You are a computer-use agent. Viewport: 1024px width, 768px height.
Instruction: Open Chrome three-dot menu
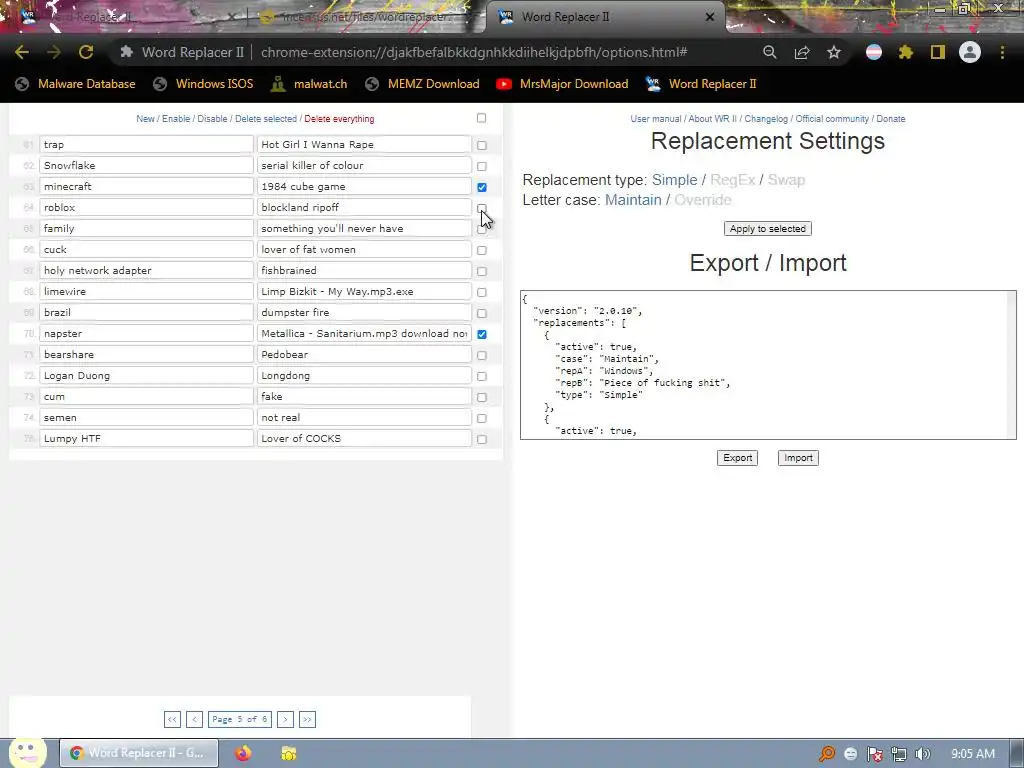coord(1002,52)
